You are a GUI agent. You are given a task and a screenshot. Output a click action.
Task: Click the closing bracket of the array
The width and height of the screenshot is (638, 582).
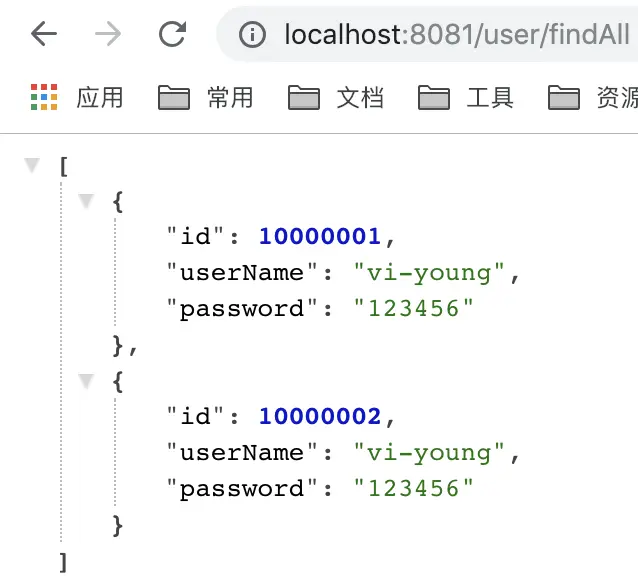[x=63, y=562]
